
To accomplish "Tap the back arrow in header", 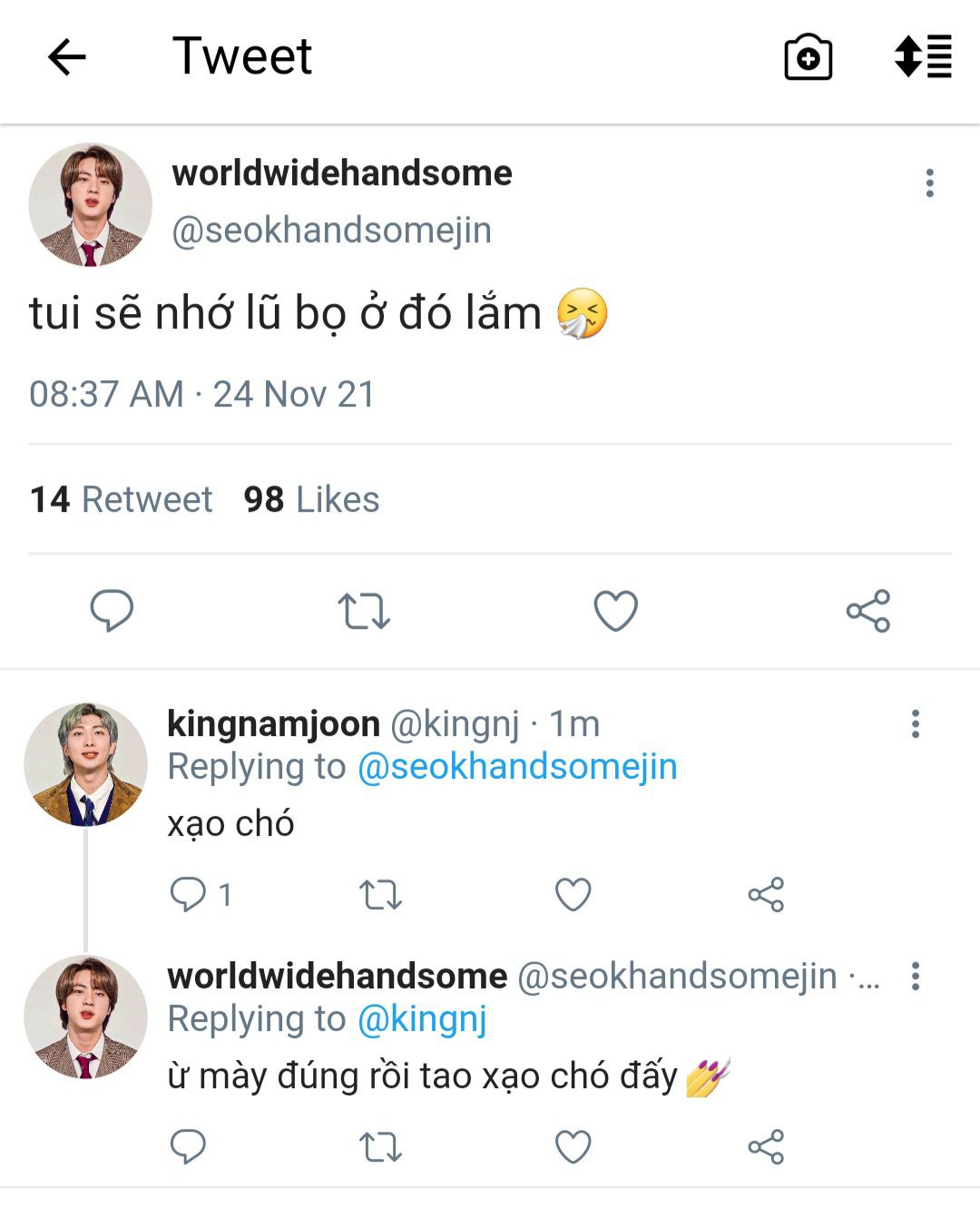I will (66, 57).
